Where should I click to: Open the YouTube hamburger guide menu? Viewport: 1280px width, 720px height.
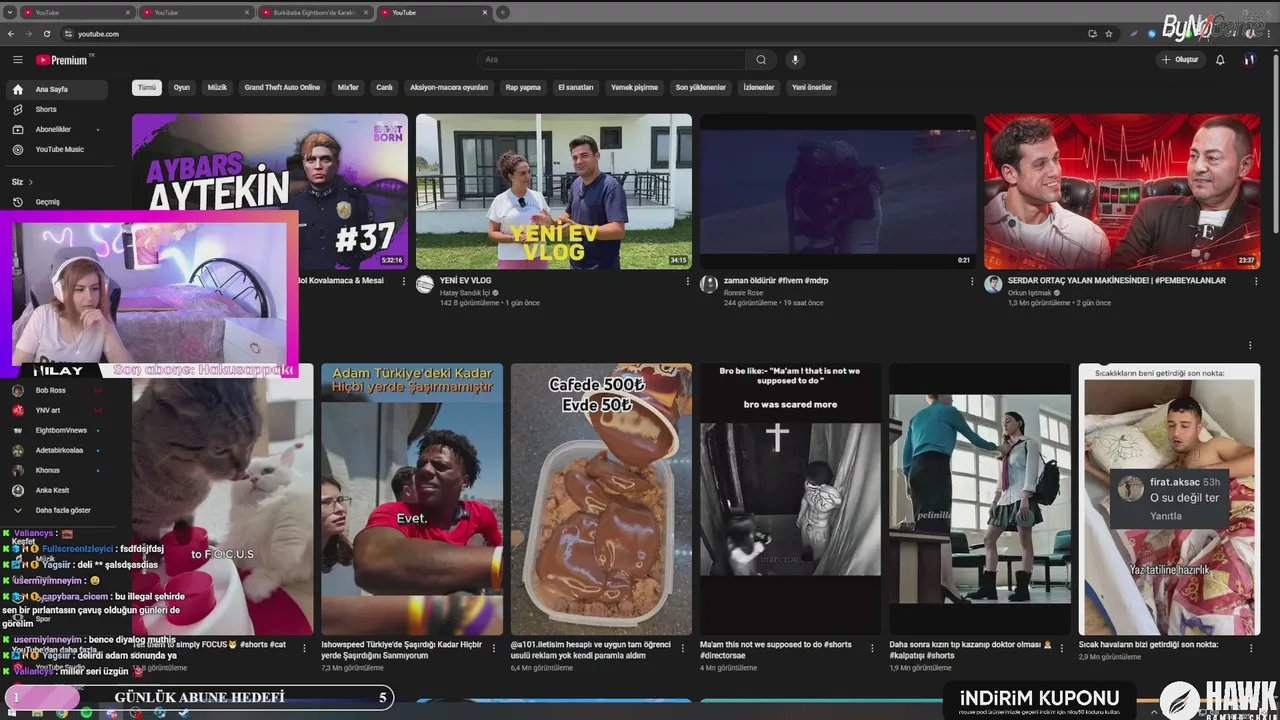(17, 60)
